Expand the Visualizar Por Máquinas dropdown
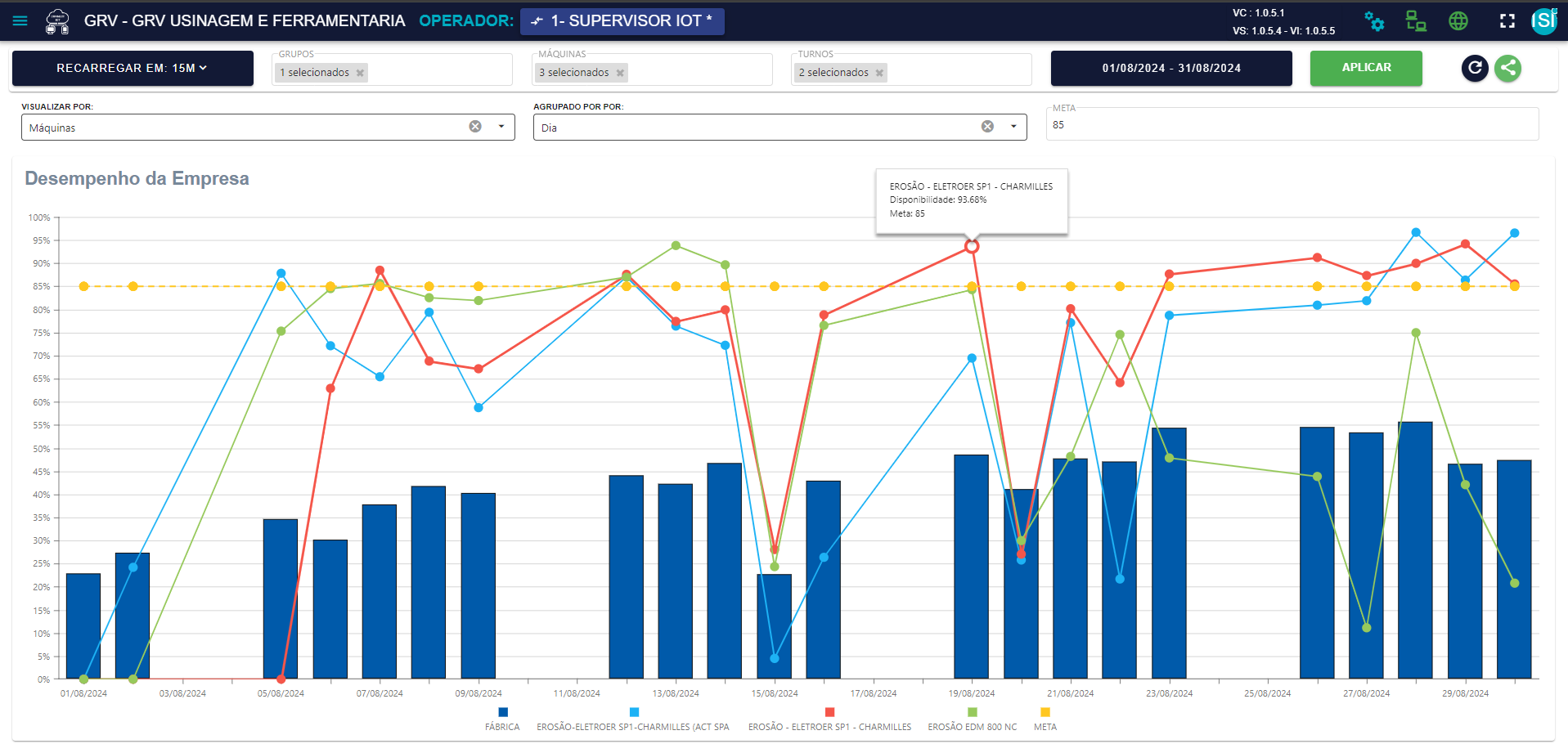This screenshot has width=1568, height=744. [501, 127]
